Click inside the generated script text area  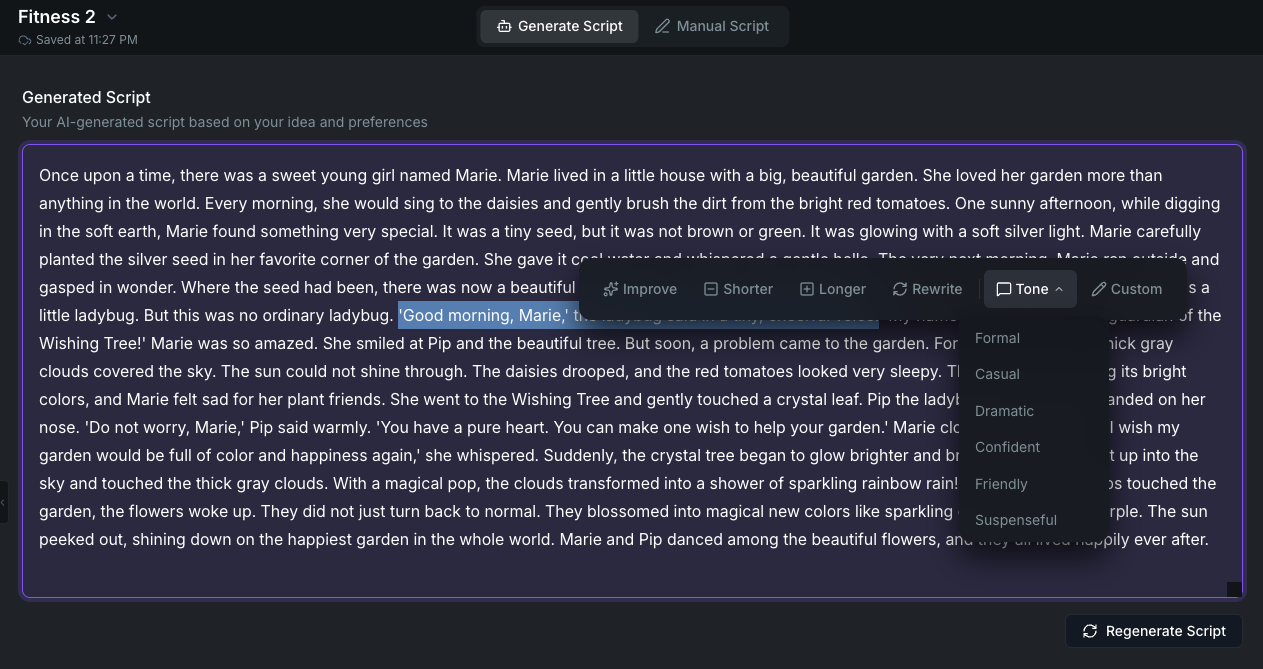click(x=400, y=200)
